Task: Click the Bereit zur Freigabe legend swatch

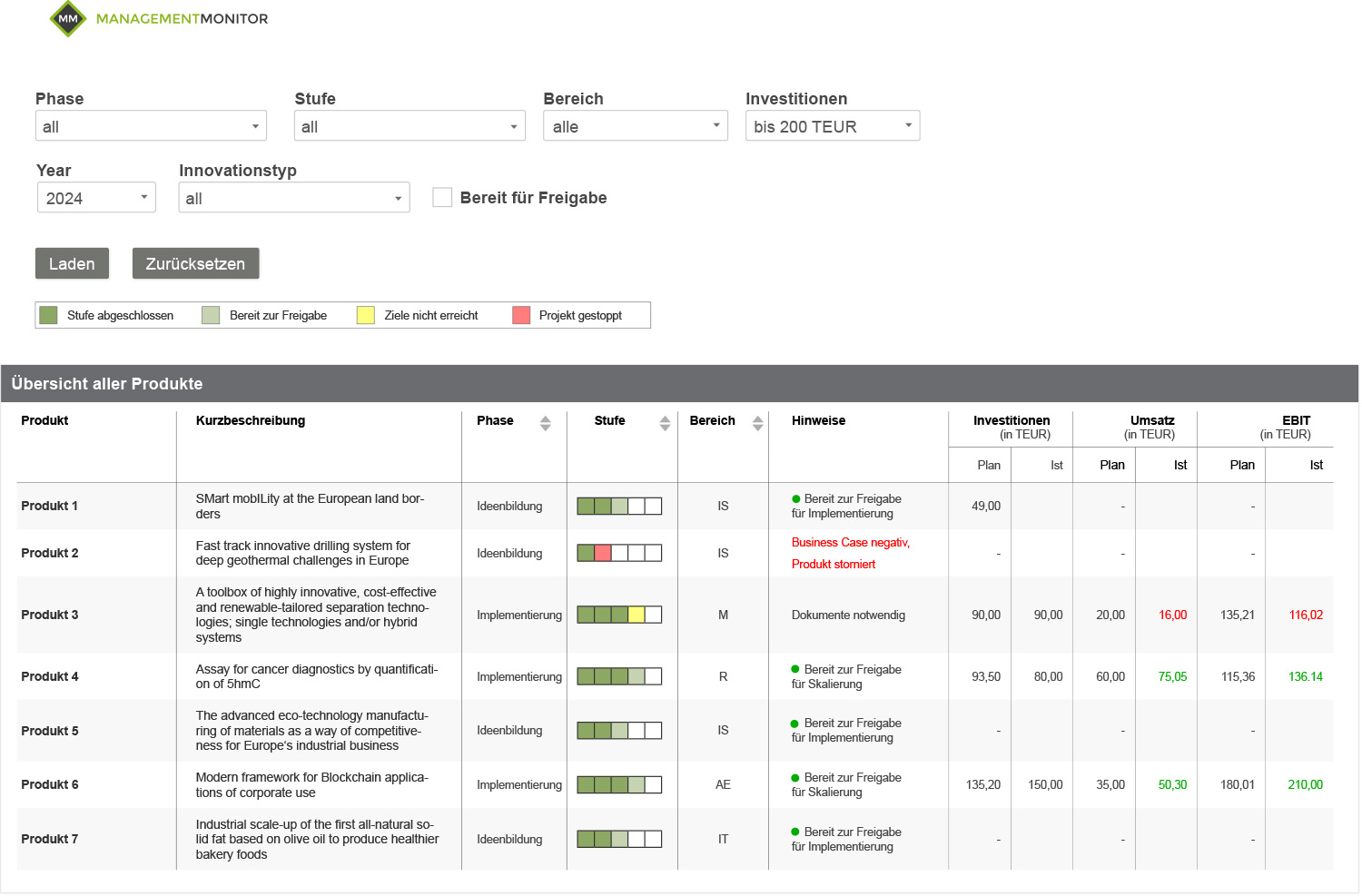Action: click(211, 315)
